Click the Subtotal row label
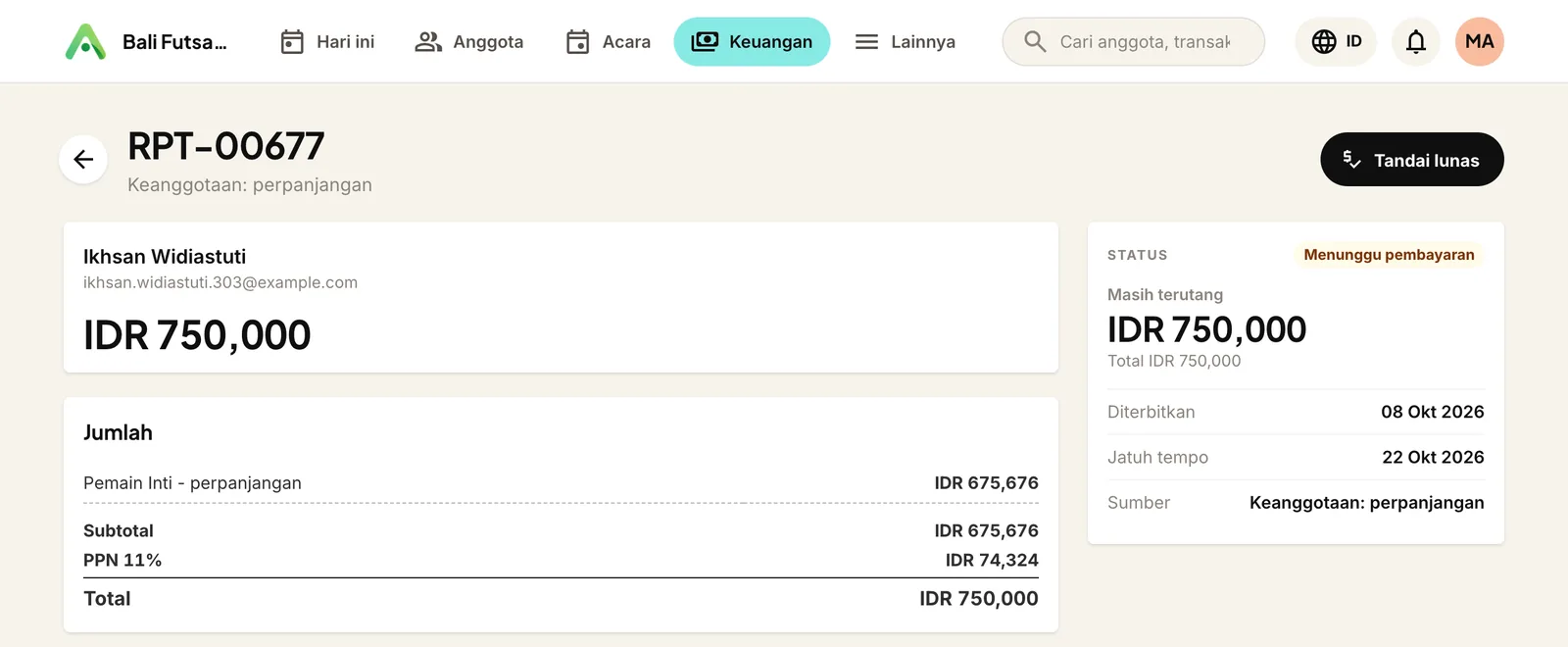The height and width of the screenshot is (647, 1568). [119, 530]
